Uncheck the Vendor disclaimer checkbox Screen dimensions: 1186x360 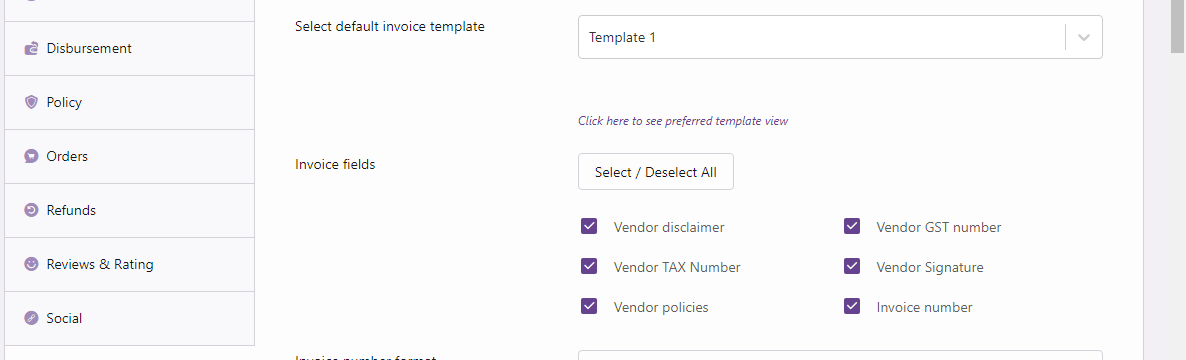tap(589, 226)
